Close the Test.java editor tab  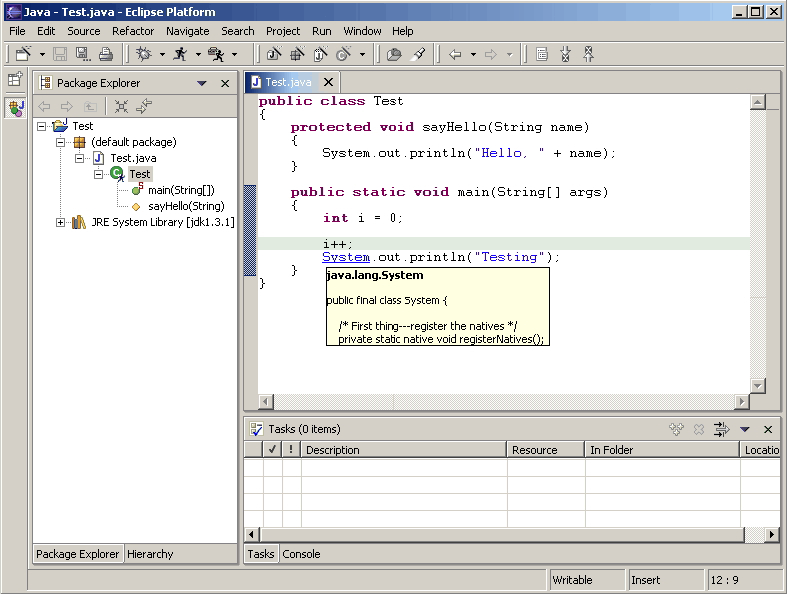pyautogui.click(x=328, y=82)
